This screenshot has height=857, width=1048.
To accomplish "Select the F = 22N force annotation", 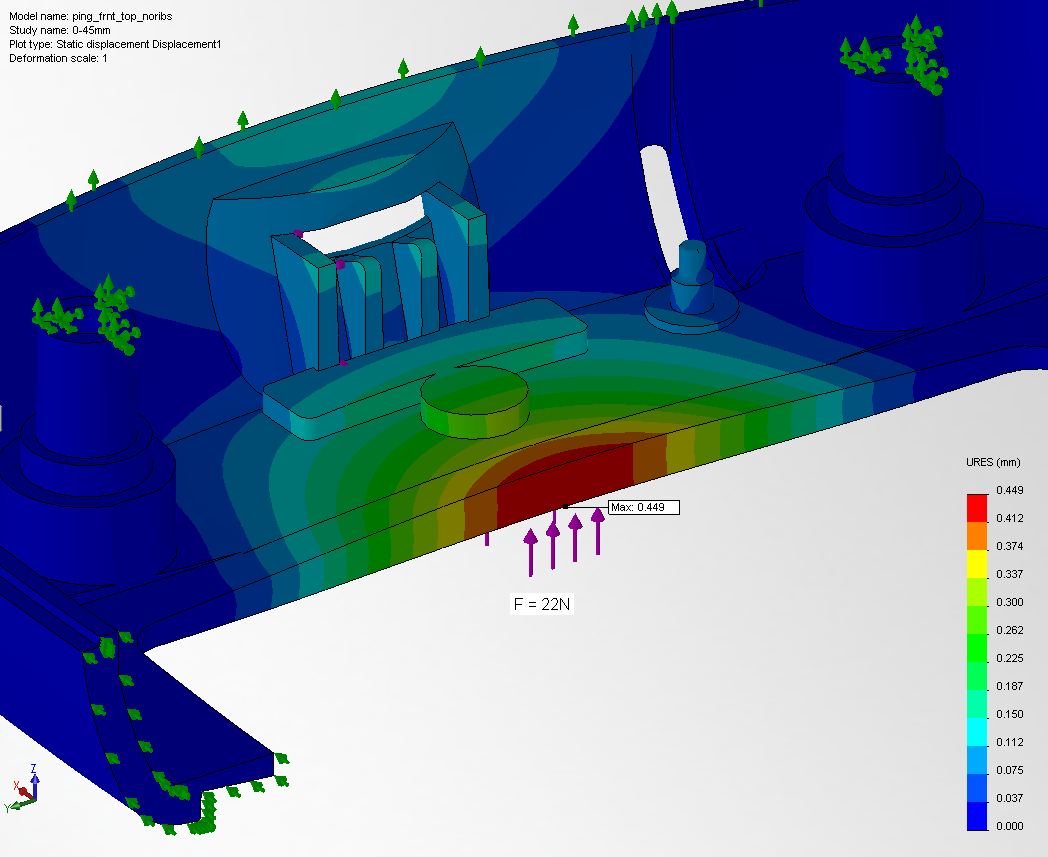I will tap(541, 604).
